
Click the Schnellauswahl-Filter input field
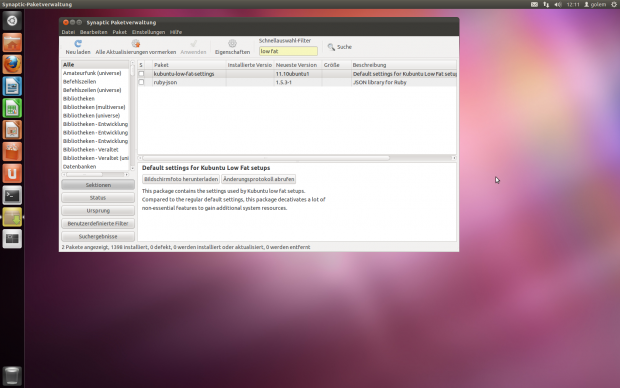[288, 51]
